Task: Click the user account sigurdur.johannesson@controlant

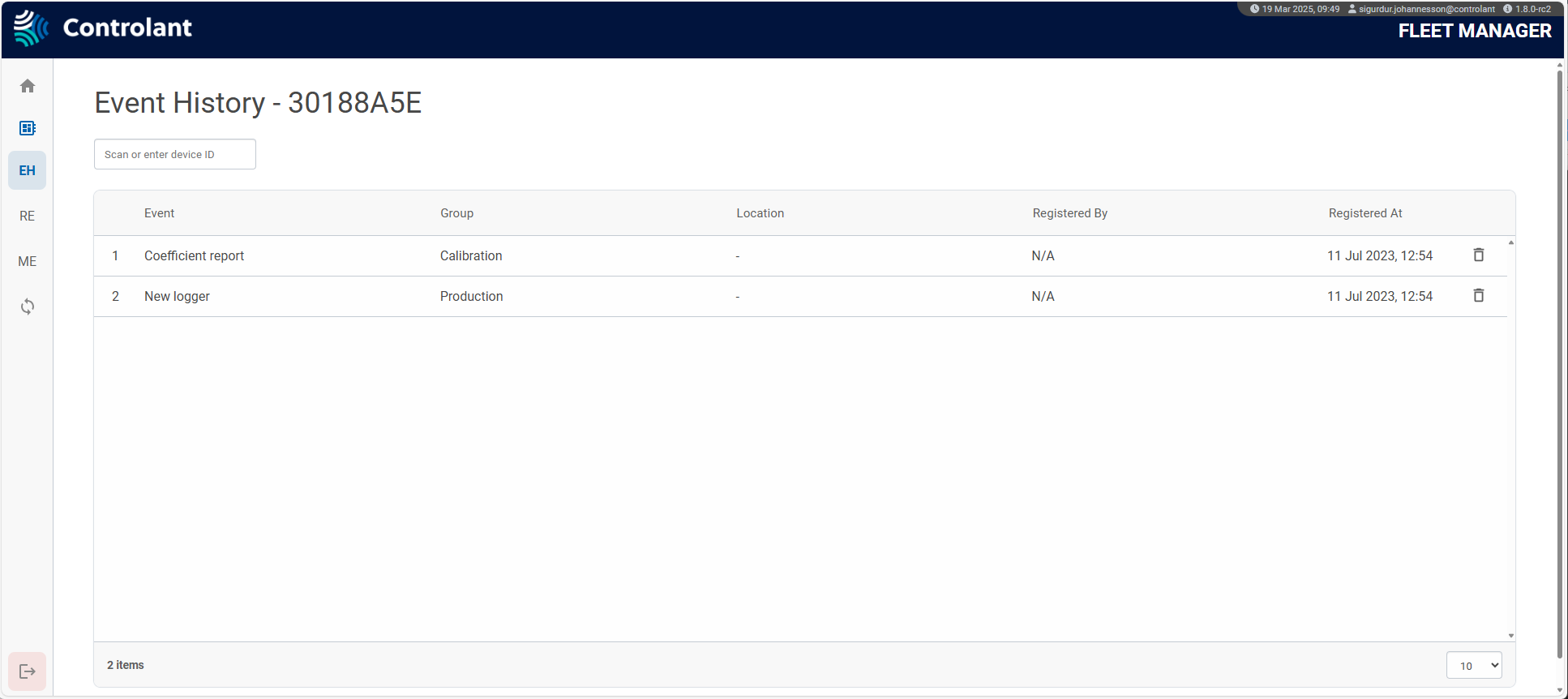Action: pos(1421,9)
